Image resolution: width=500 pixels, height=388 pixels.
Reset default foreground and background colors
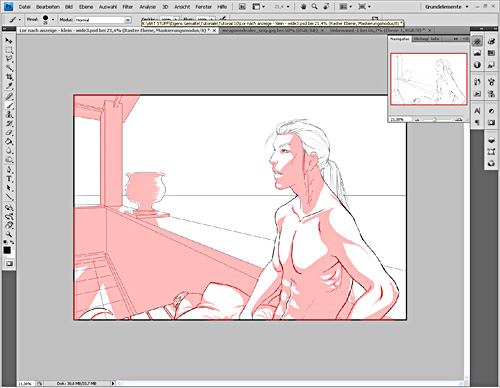[6, 242]
